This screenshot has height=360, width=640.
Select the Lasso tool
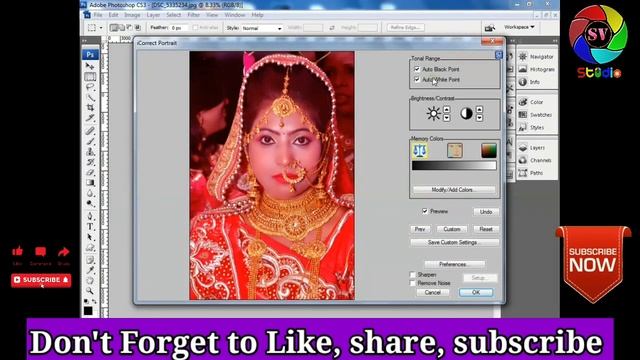(90, 87)
